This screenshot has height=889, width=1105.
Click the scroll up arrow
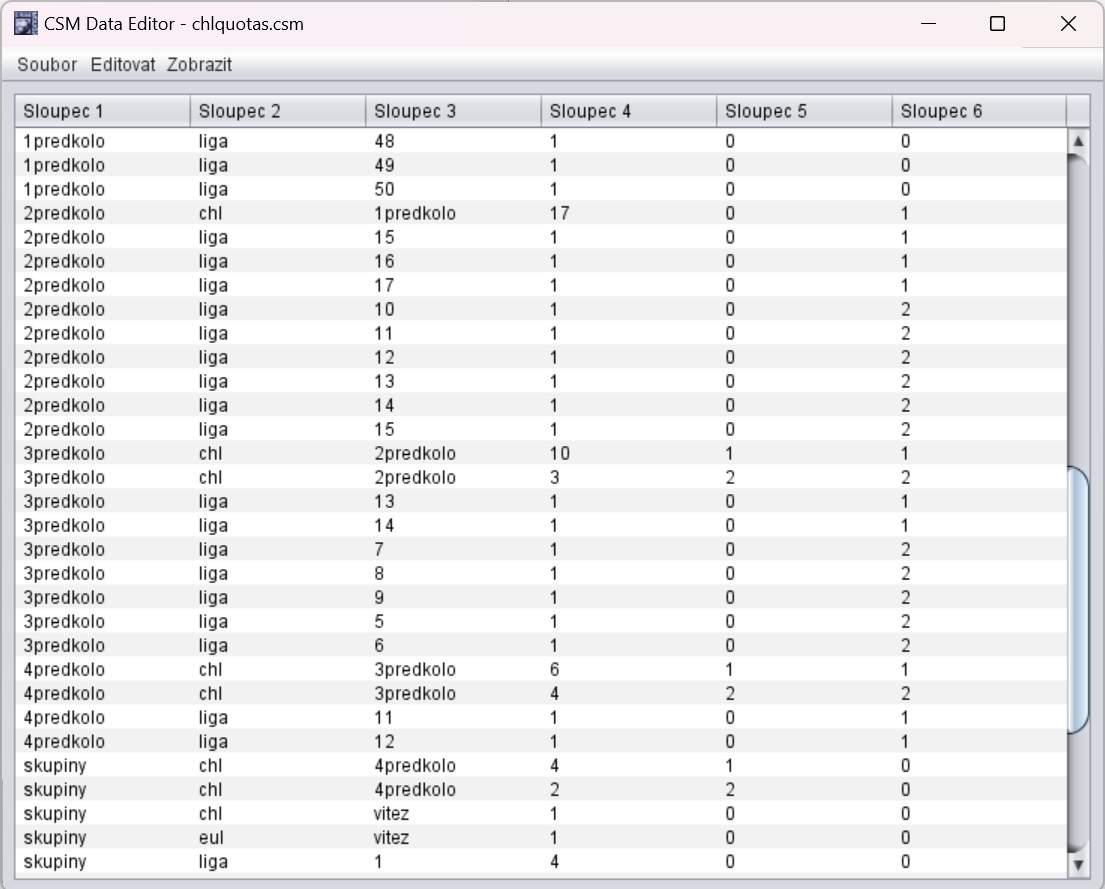click(1078, 142)
